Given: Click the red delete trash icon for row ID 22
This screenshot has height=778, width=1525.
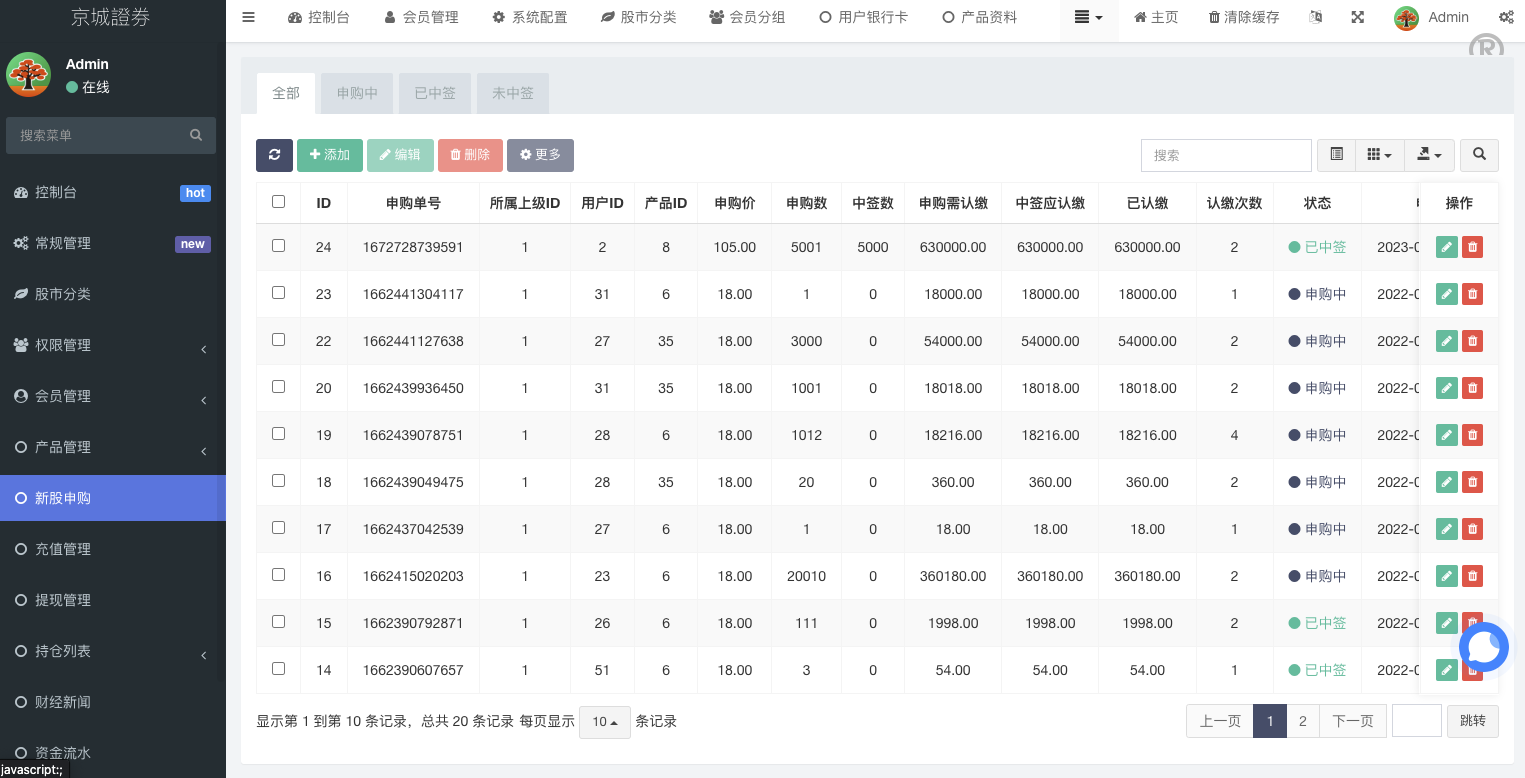Looking at the screenshot, I should pyautogui.click(x=1472, y=341).
